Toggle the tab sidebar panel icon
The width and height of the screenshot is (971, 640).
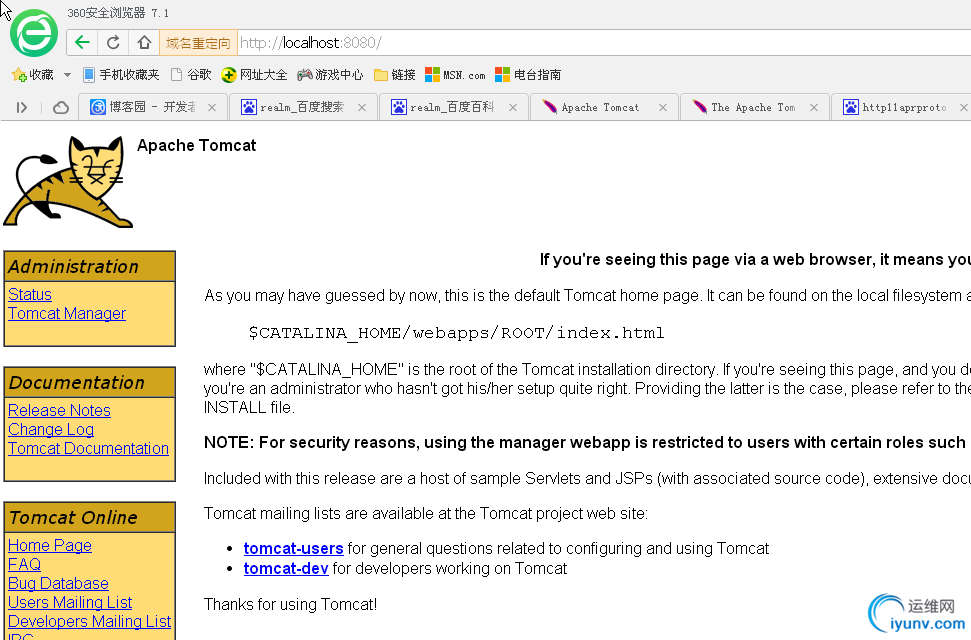point(22,108)
